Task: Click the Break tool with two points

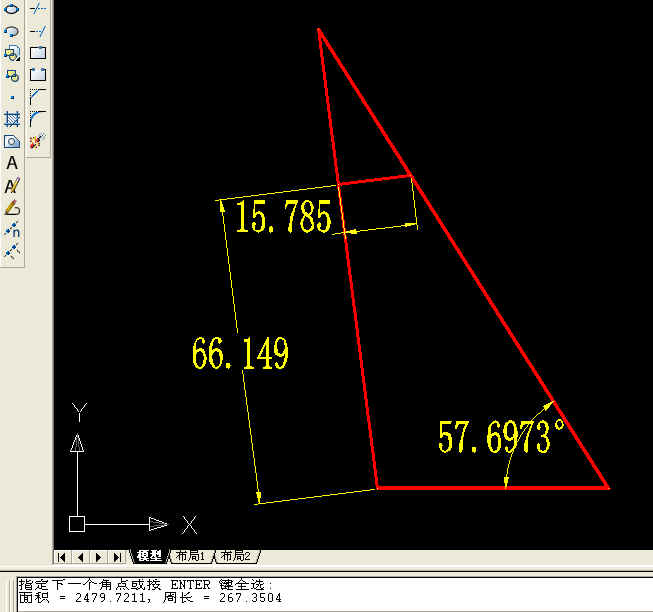Action: tap(38, 75)
